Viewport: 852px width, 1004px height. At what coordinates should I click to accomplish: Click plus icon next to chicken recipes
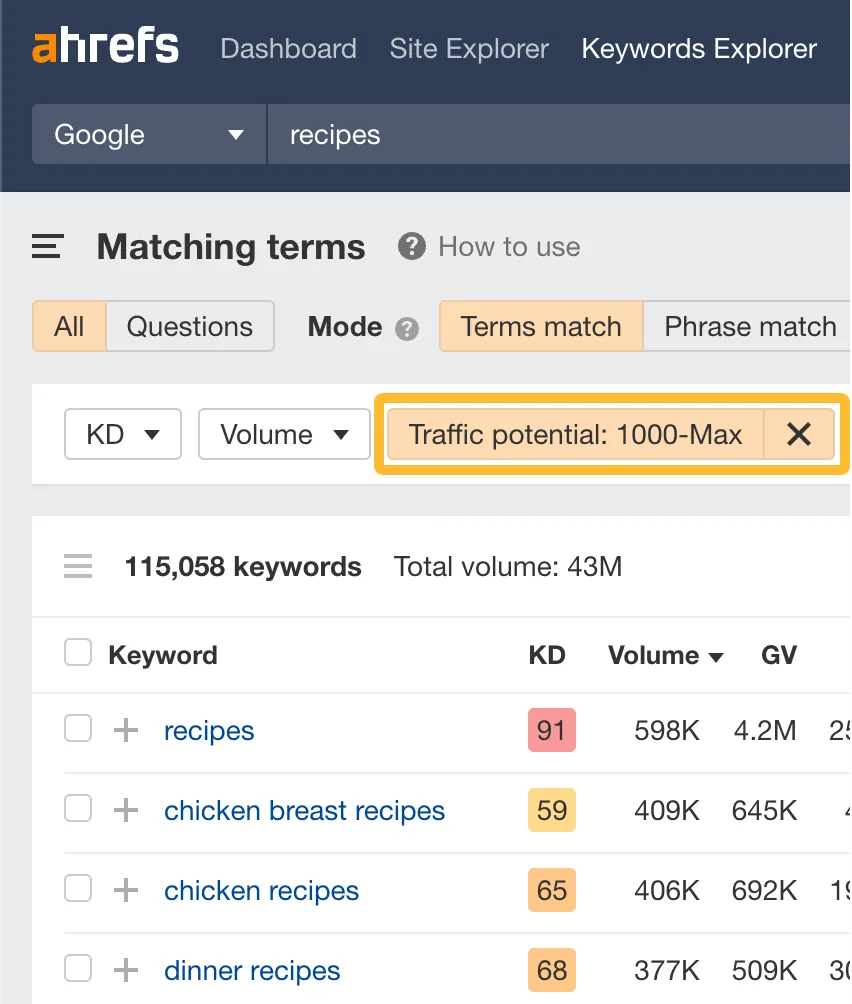click(126, 890)
